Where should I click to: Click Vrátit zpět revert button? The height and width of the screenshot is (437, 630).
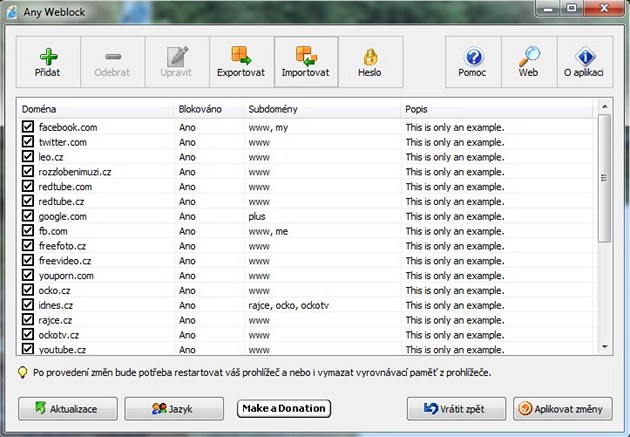click(456, 409)
